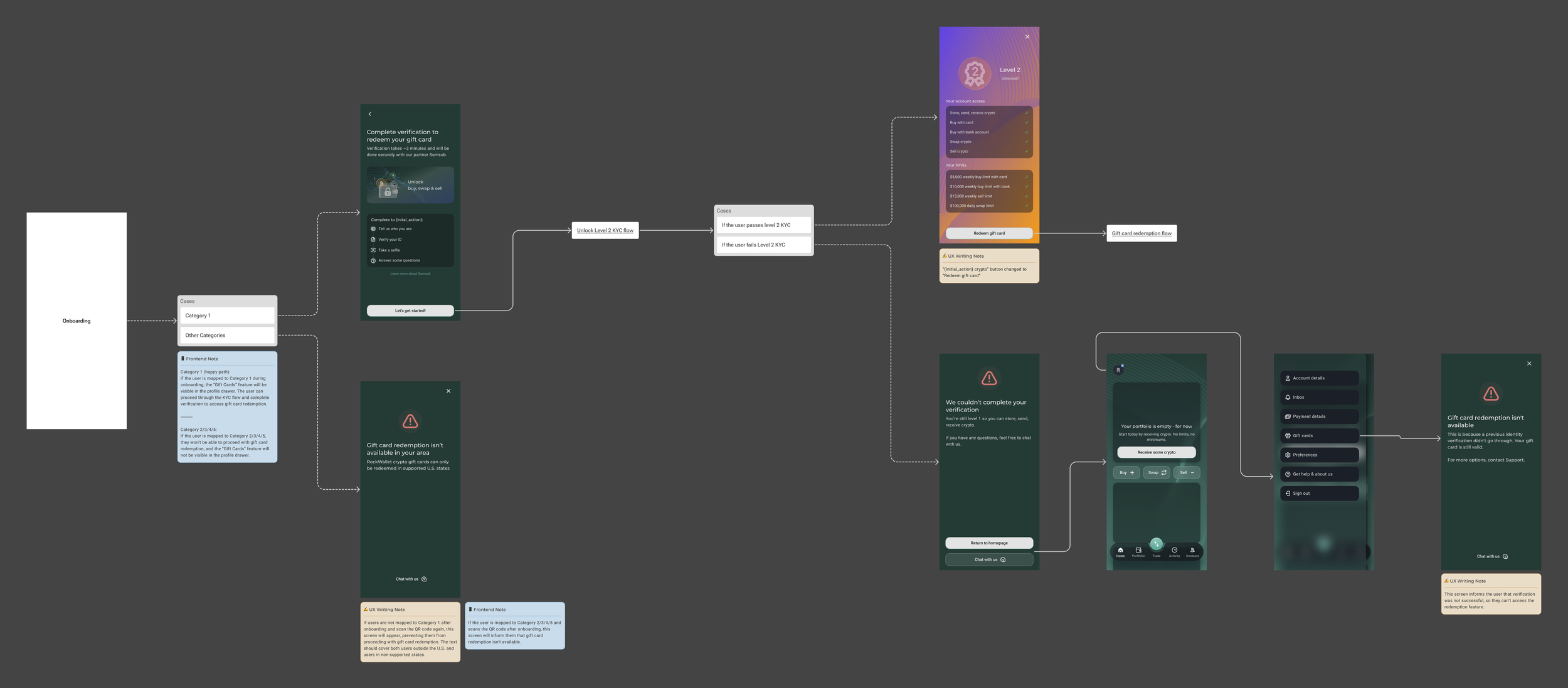Open Payment details in profile drawer
1568x688 pixels.
point(1320,416)
